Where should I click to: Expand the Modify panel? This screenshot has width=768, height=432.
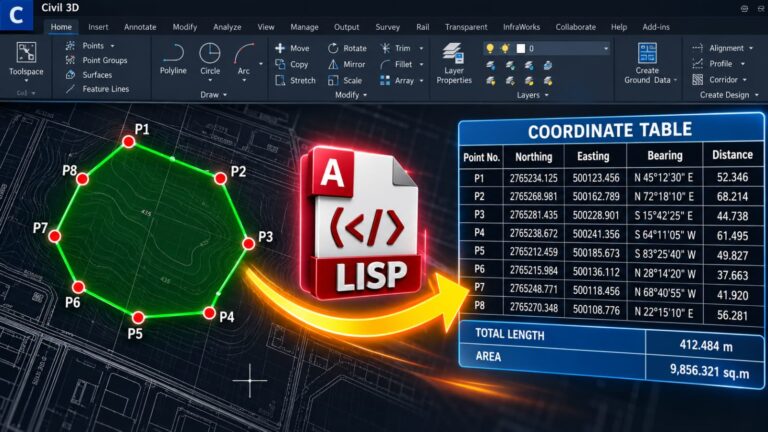pyautogui.click(x=351, y=95)
